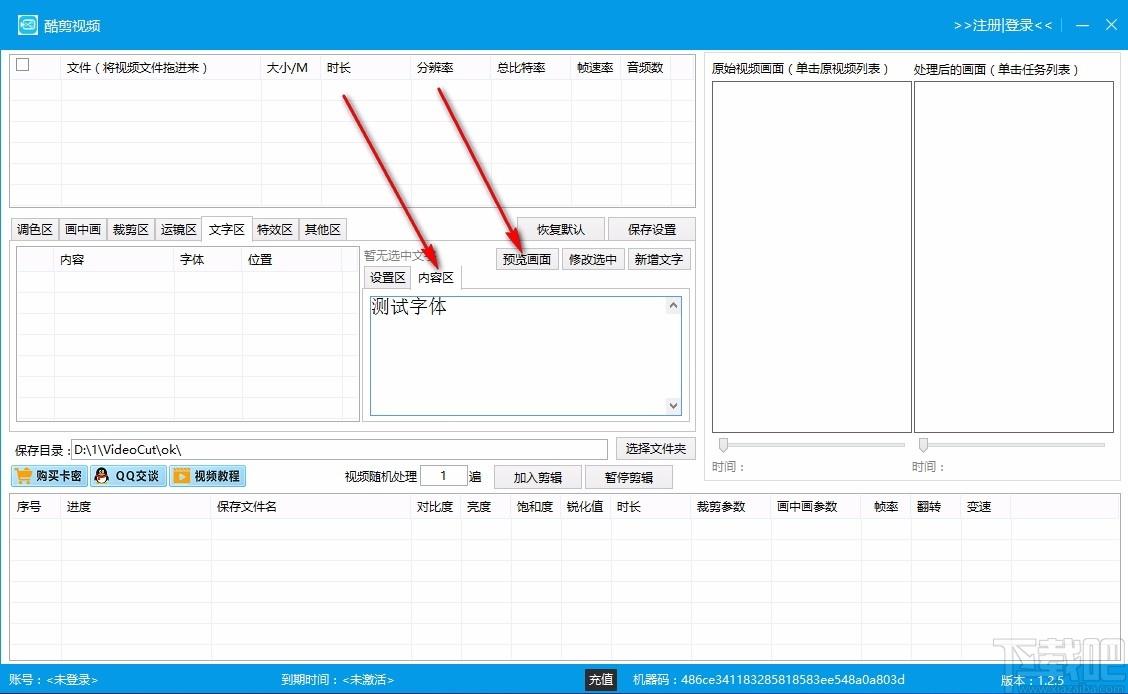
Task: Click the 锐化值 column header
Action: [585, 507]
